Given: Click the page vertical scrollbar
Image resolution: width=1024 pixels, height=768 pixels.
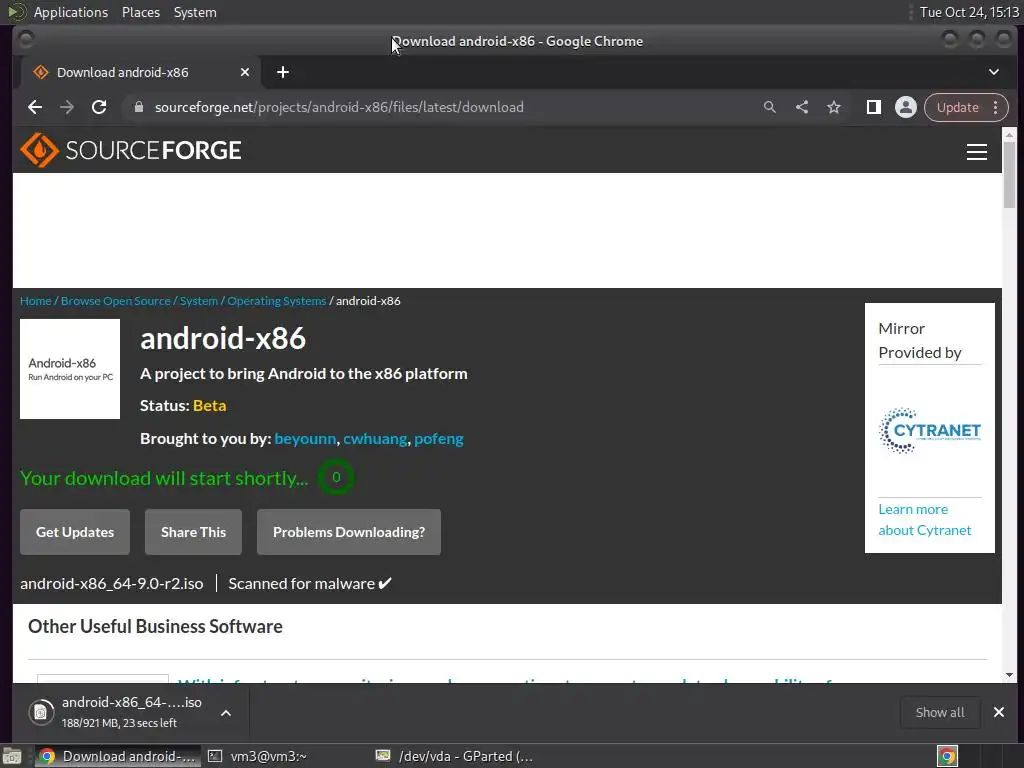Looking at the screenshot, I should [1009, 175].
